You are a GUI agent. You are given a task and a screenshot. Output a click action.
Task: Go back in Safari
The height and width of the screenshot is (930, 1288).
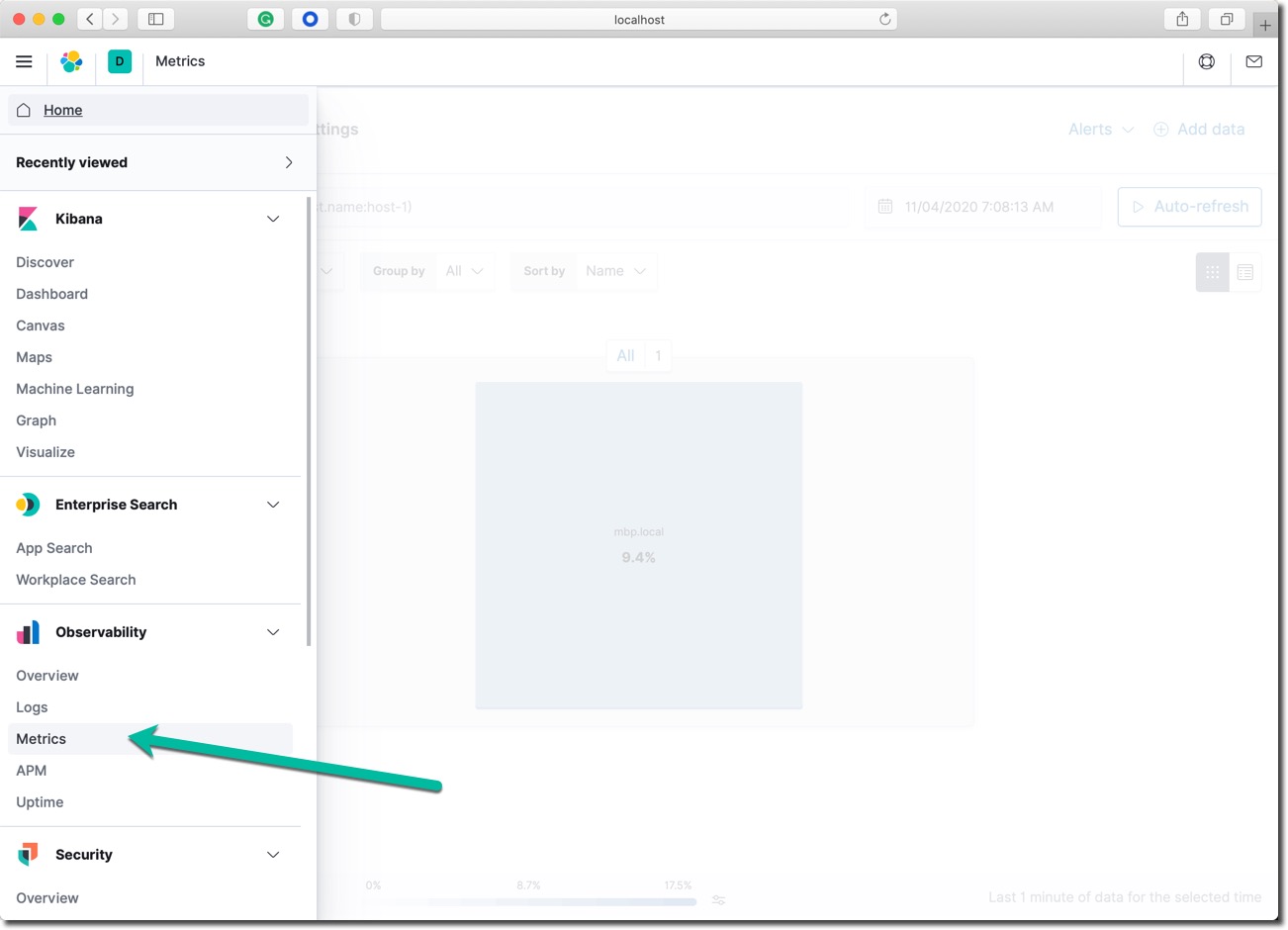point(89,19)
